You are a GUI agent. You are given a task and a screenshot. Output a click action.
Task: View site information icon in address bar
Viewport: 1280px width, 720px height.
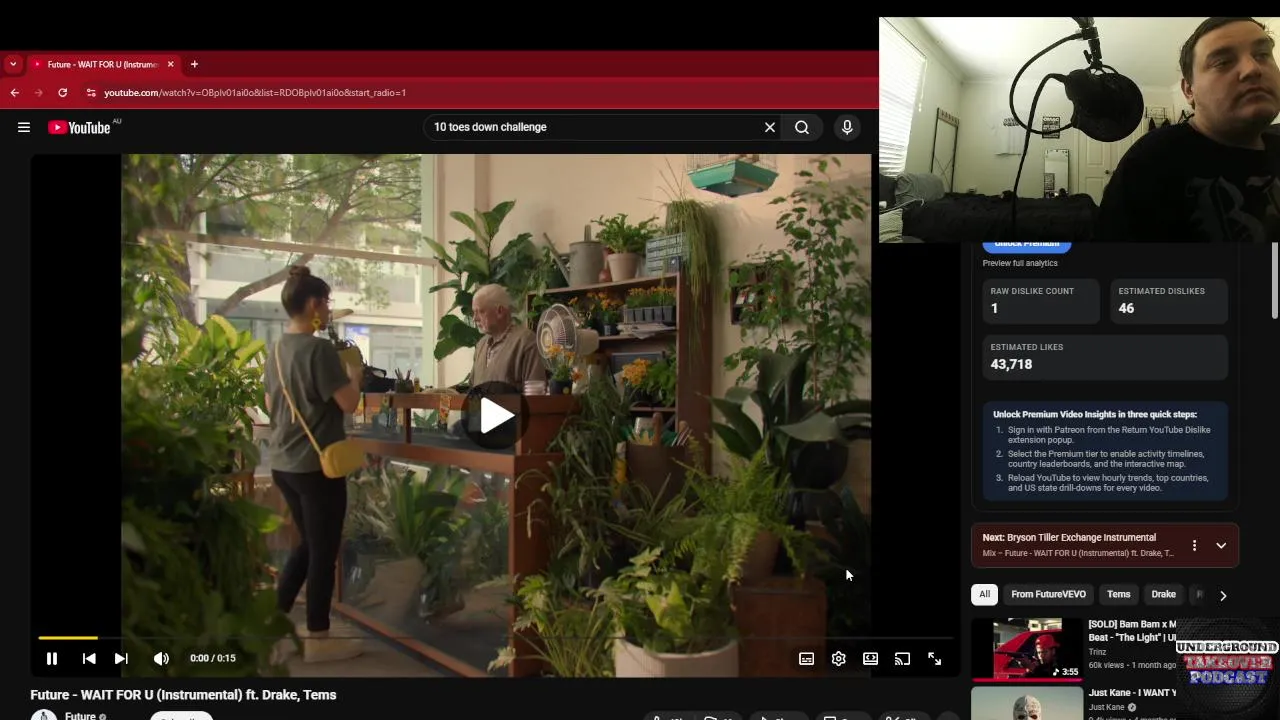tap(91, 92)
